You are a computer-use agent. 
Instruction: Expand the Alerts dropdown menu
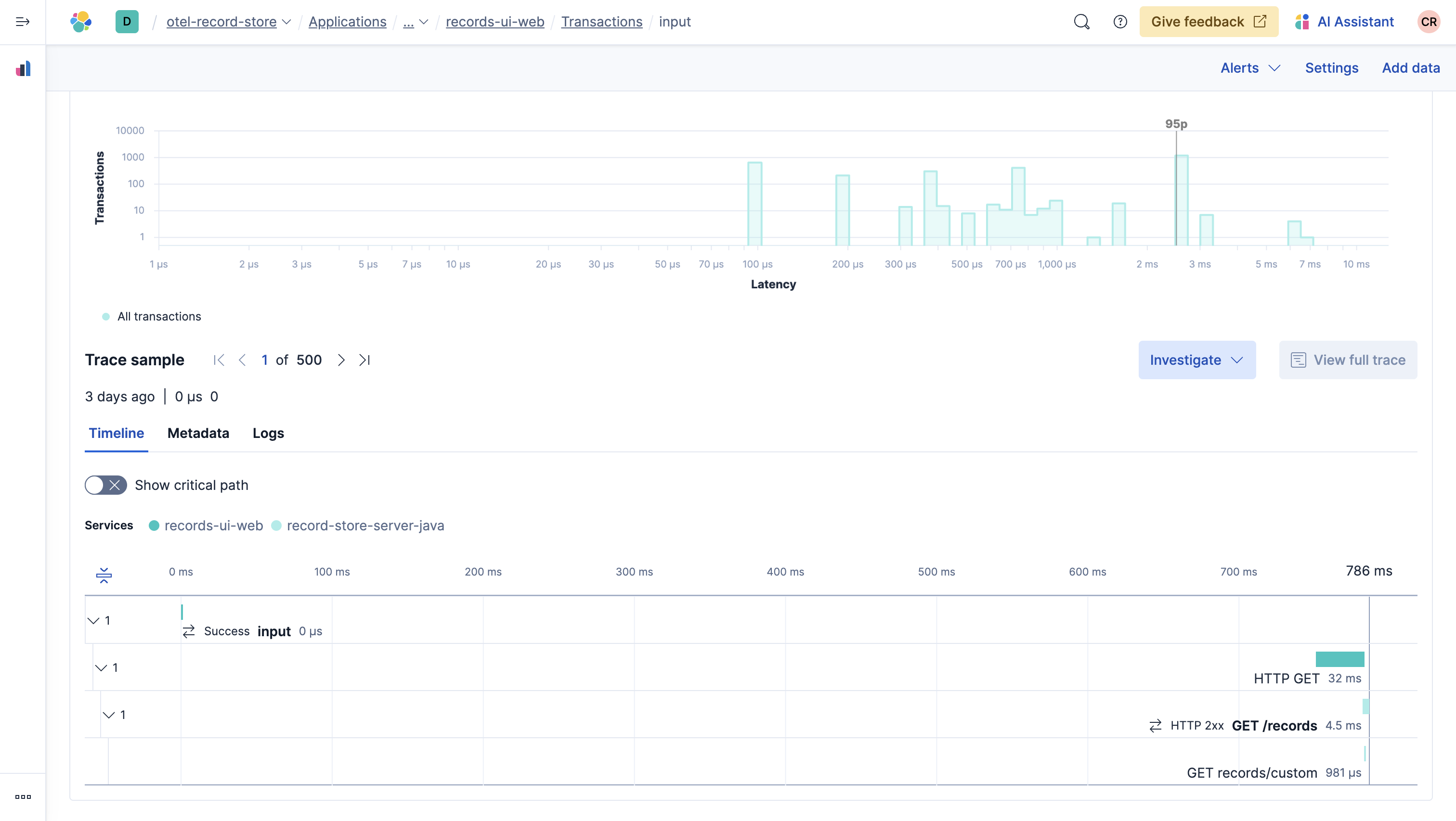1250,68
